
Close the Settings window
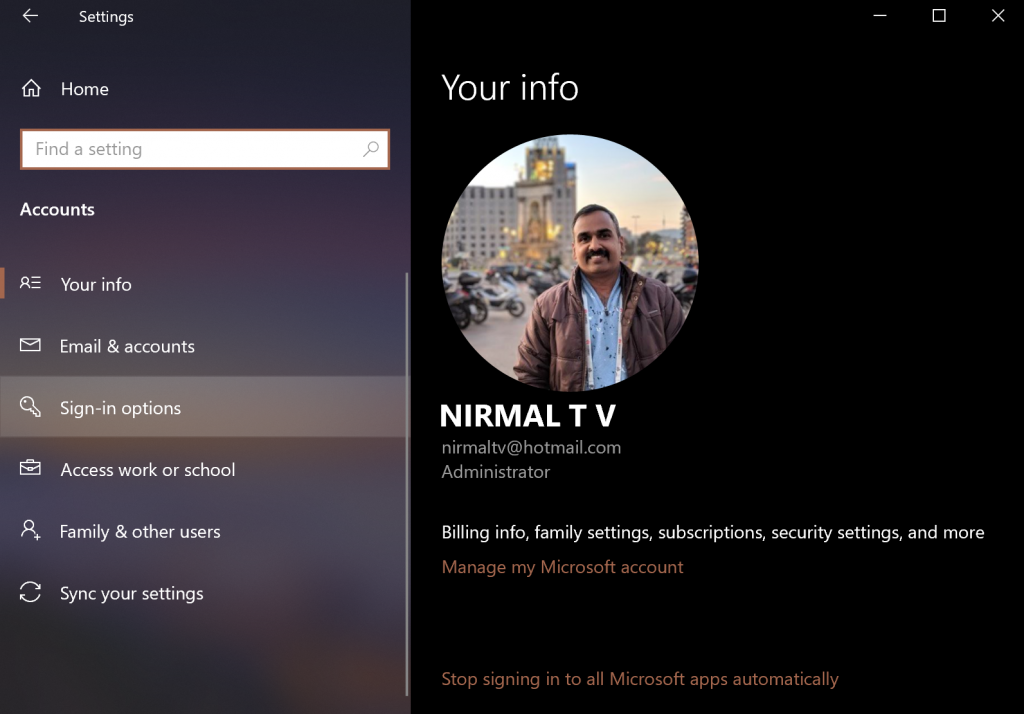997,16
